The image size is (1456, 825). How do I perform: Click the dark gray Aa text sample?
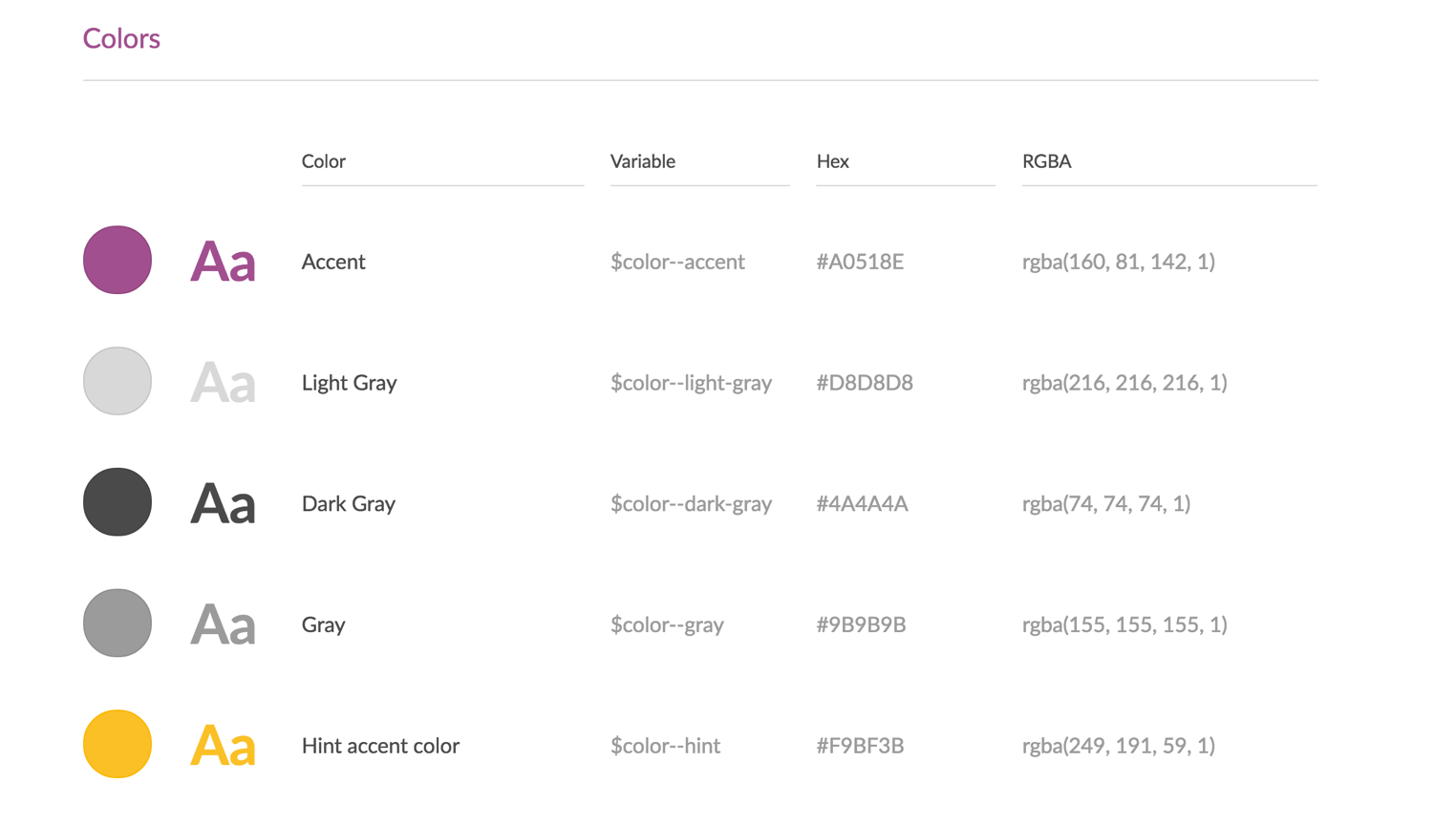[223, 504]
